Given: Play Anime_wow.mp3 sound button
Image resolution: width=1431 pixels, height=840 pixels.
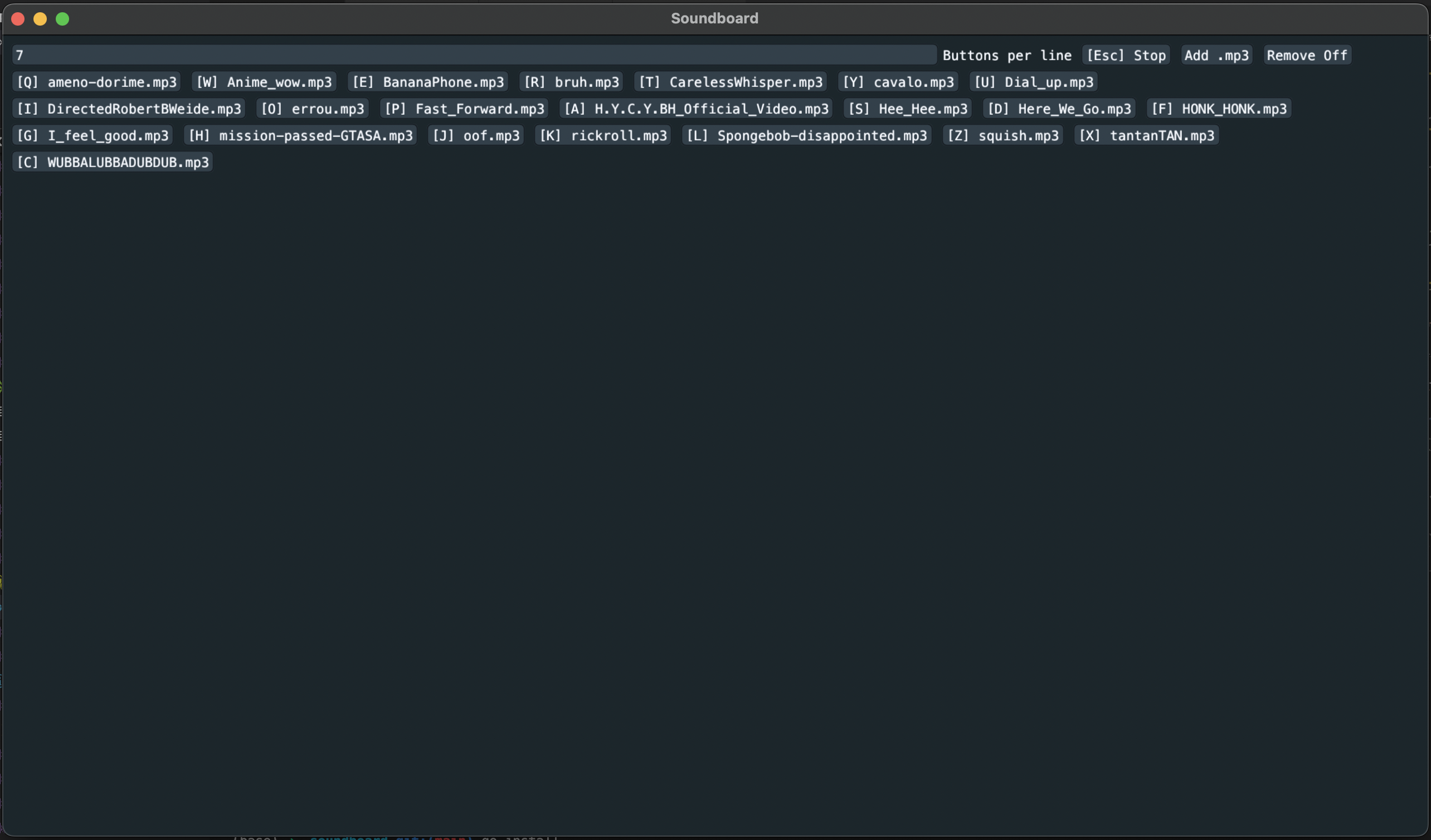Looking at the screenshot, I should pyautogui.click(x=264, y=82).
